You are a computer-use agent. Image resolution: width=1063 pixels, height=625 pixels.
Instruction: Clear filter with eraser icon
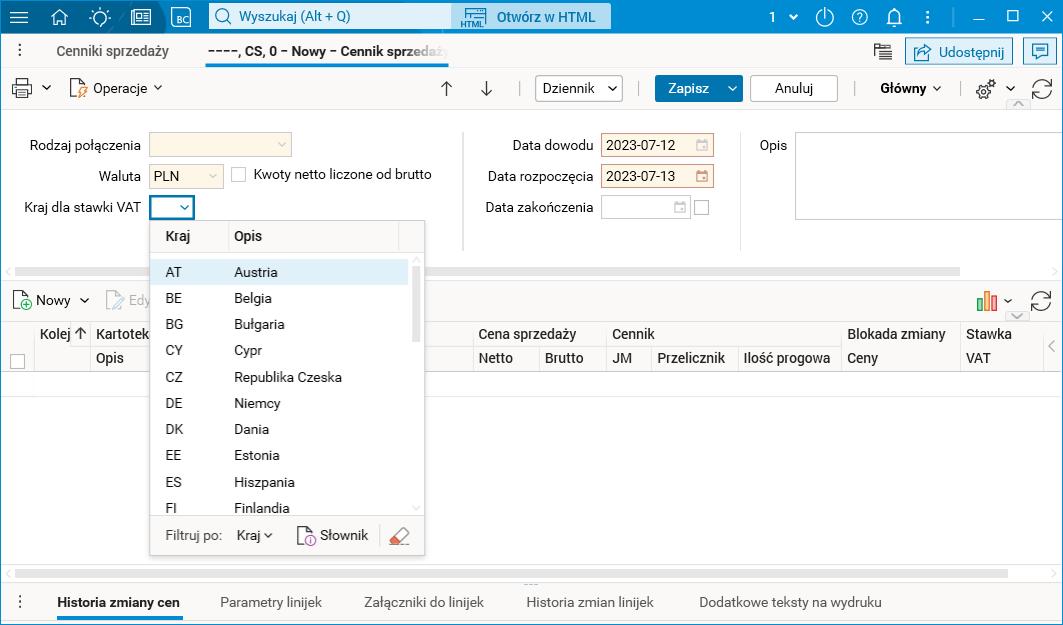coord(399,536)
